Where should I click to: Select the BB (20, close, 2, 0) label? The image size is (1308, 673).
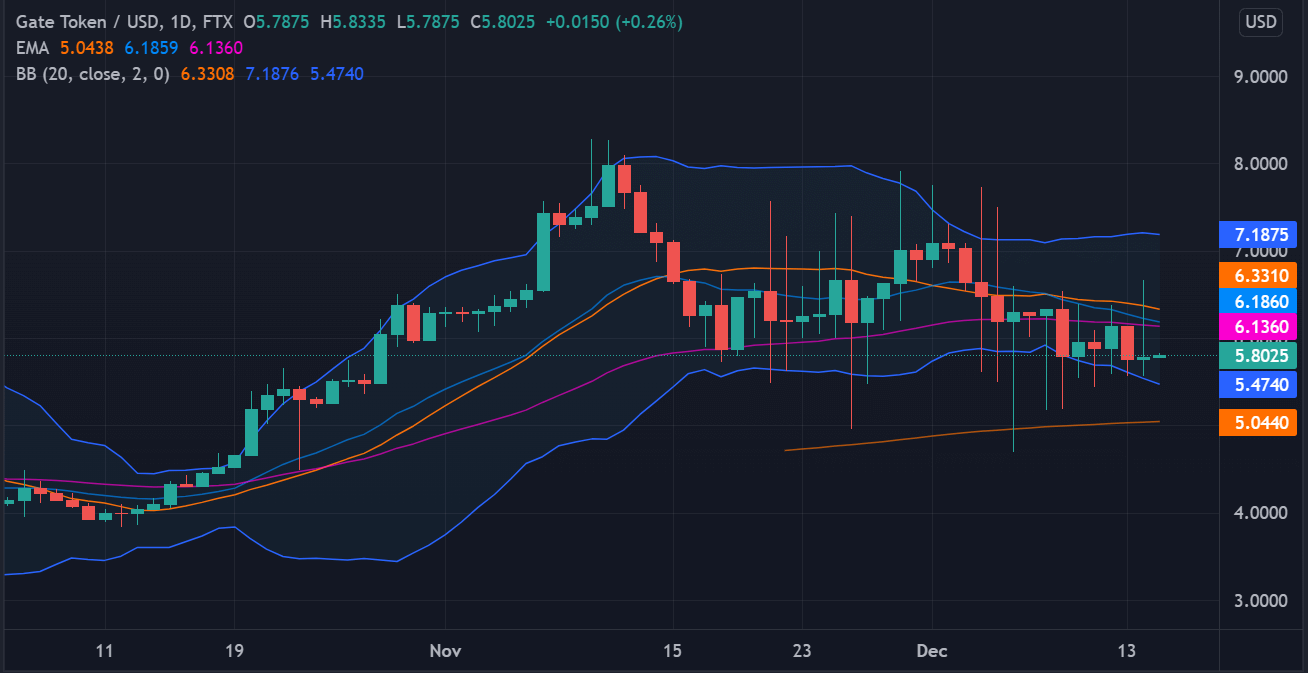[x=92, y=73]
